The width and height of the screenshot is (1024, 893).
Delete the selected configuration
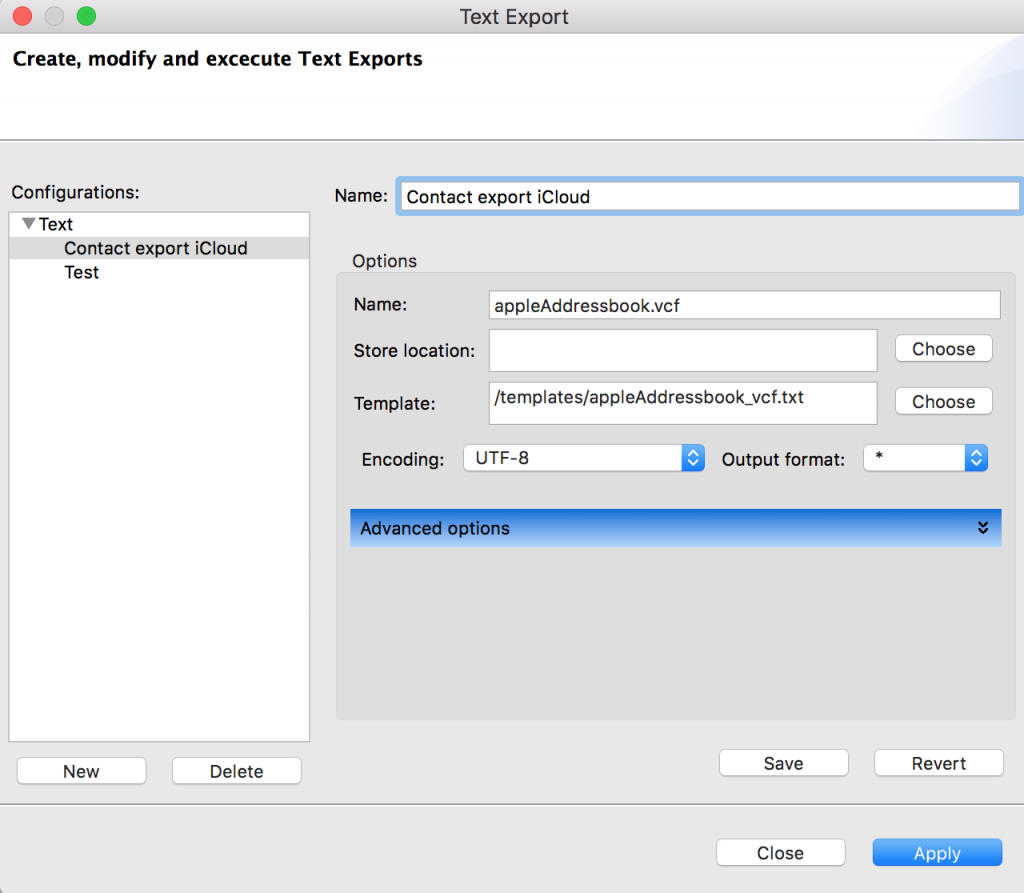click(x=236, y=771)
